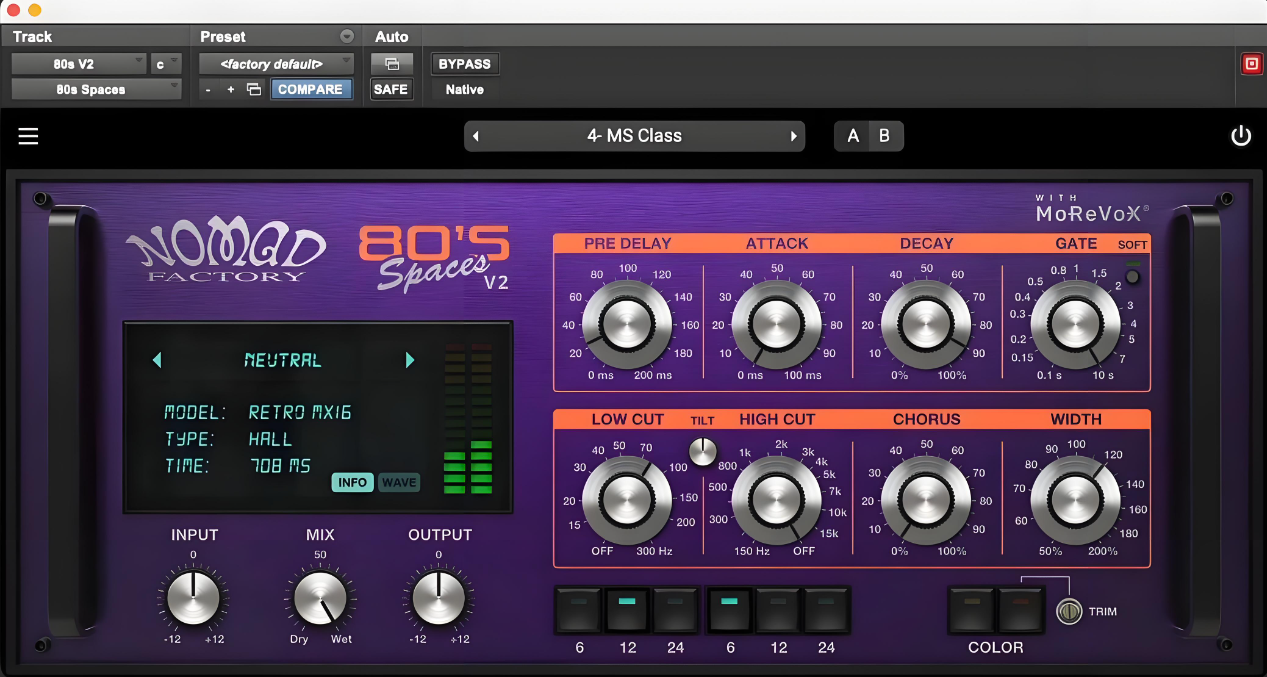Screen dimensions: 1267x677
Task: Select the next reverb mode arrow in display
Action: (x=410, y=360)
